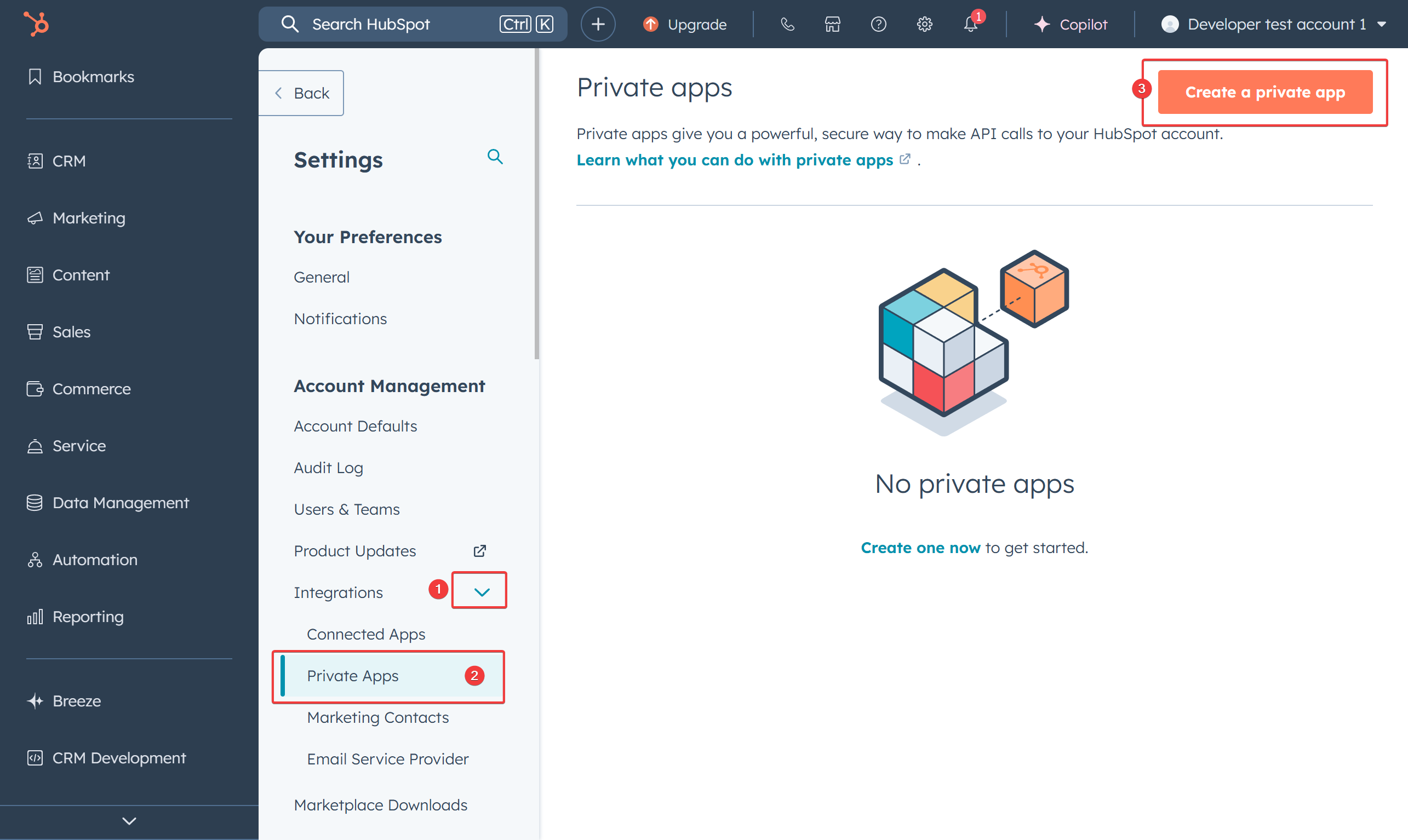The width and height of the screenshot is (1408, 840).
Task: Click the Marketing megaphone icon
Action: (35, 218)
